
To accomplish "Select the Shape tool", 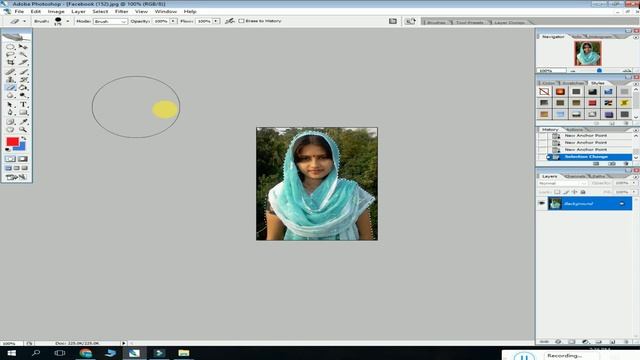I will (x=23, y=113).
